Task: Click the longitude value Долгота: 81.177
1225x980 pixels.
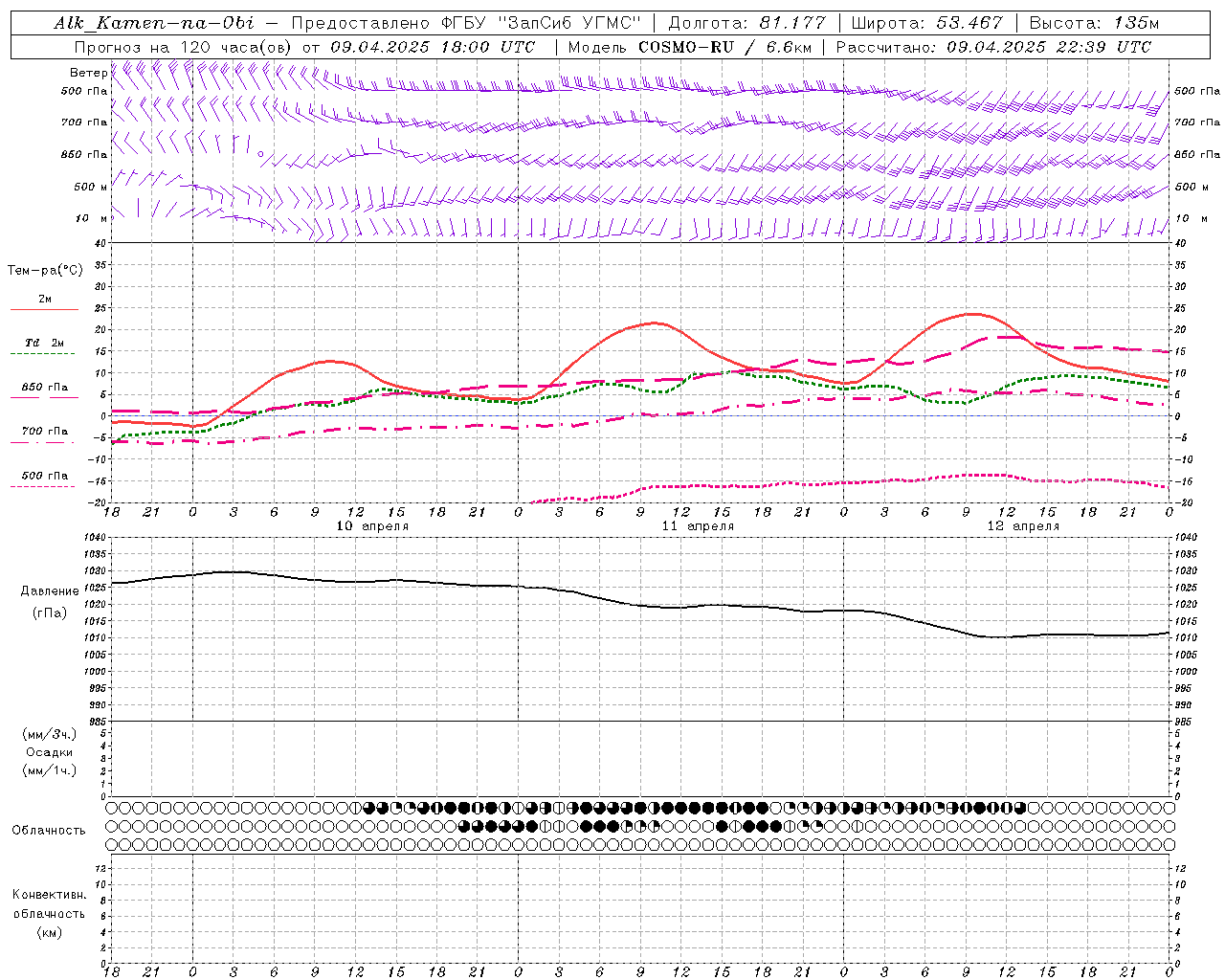Action: click(x=746, y=23)
